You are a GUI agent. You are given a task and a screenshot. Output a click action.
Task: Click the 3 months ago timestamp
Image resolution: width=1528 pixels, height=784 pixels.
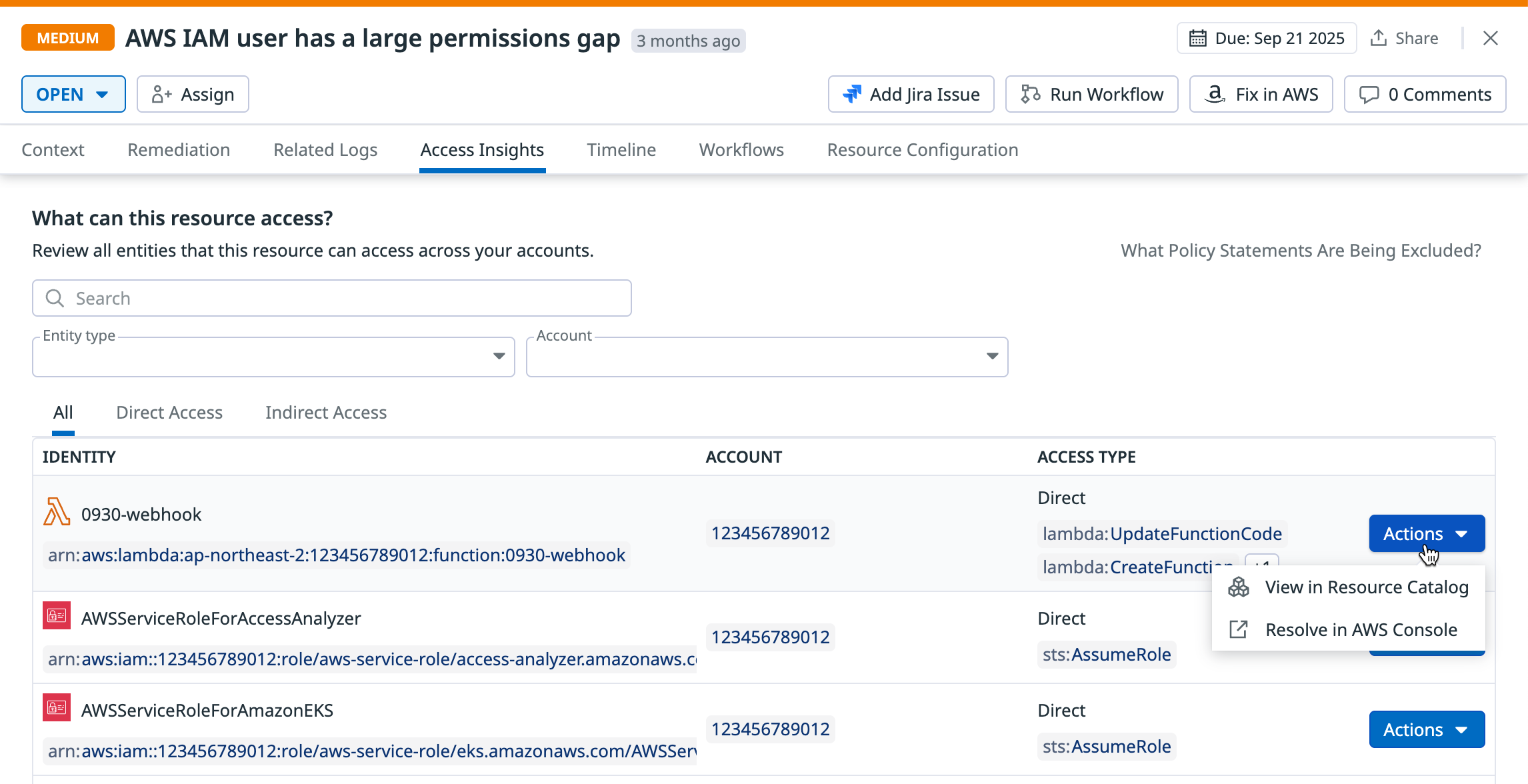tap(688, 41)
